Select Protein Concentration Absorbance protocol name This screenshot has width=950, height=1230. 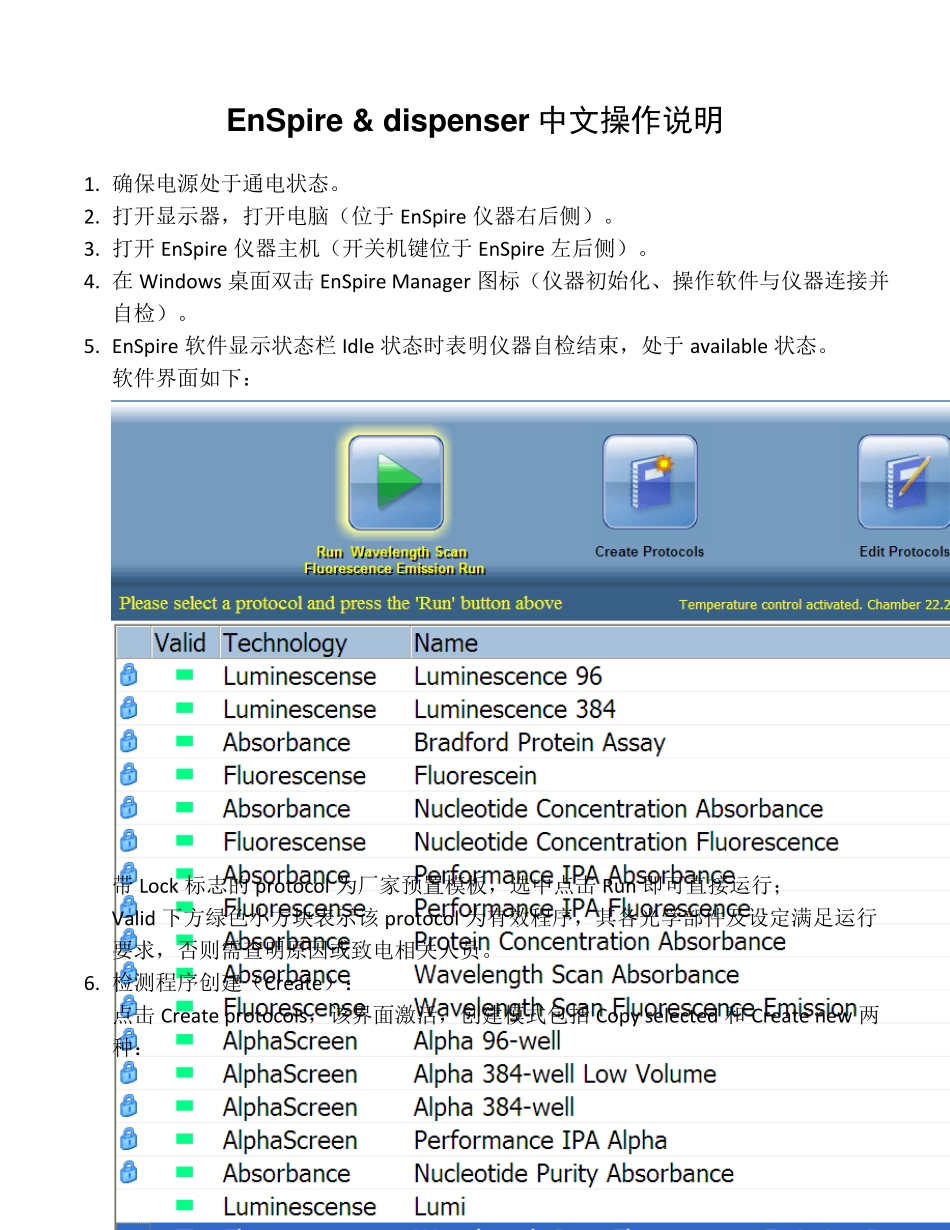[600, 941]
